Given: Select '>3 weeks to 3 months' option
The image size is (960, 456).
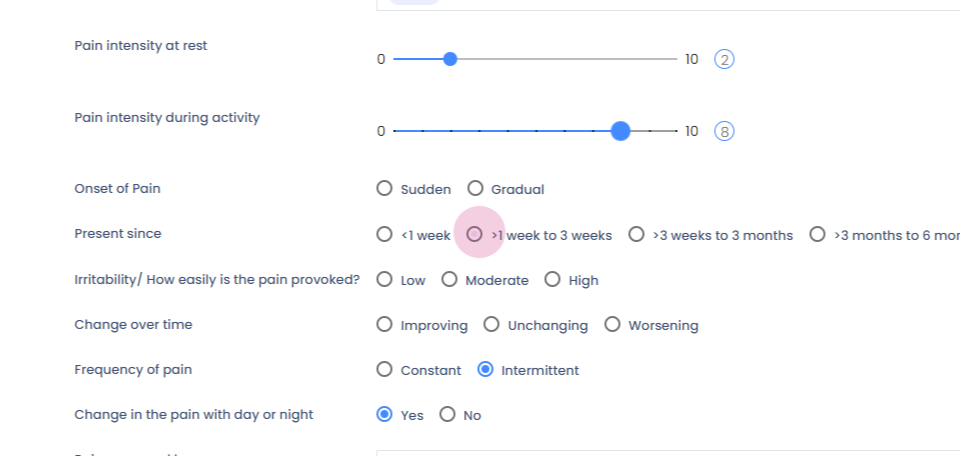Looking at the screenshot, I should point(636,234).
